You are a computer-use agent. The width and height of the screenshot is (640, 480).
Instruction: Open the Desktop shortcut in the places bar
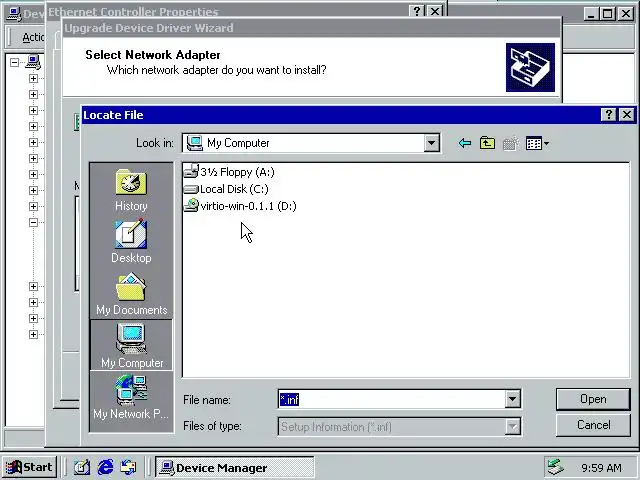[x=131, y=241]
